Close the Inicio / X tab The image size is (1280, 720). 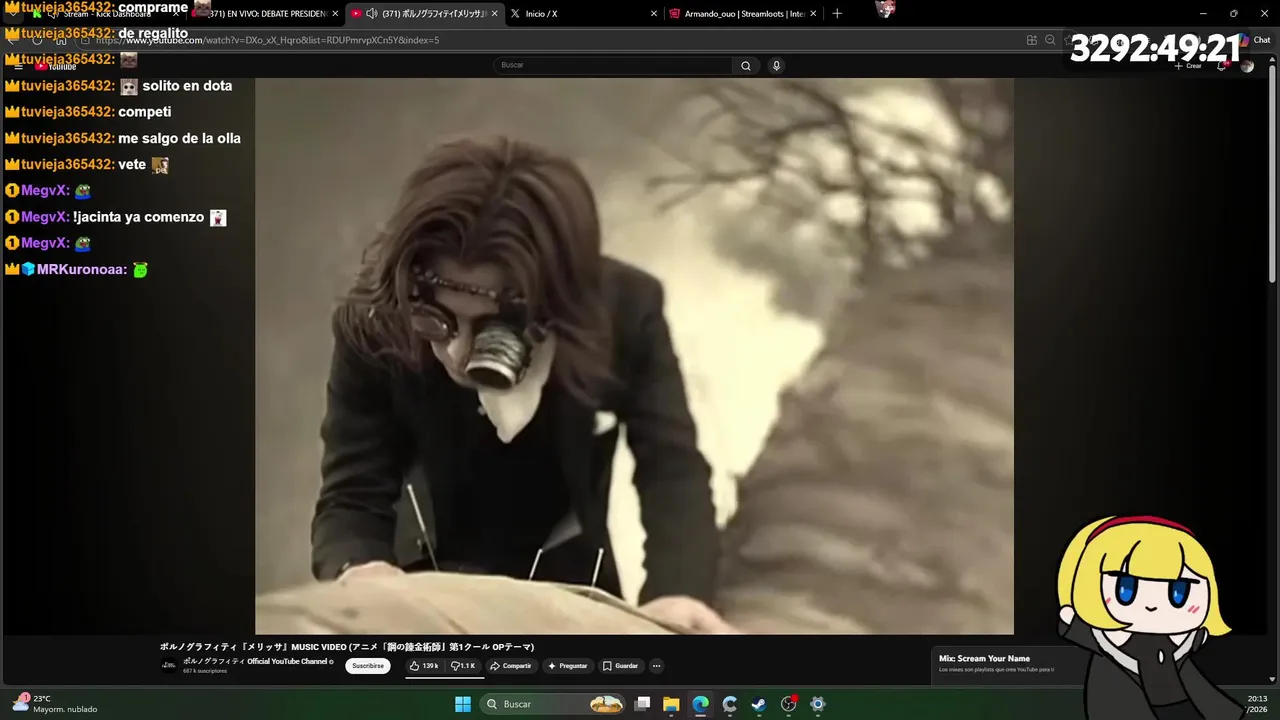(654, 14)
